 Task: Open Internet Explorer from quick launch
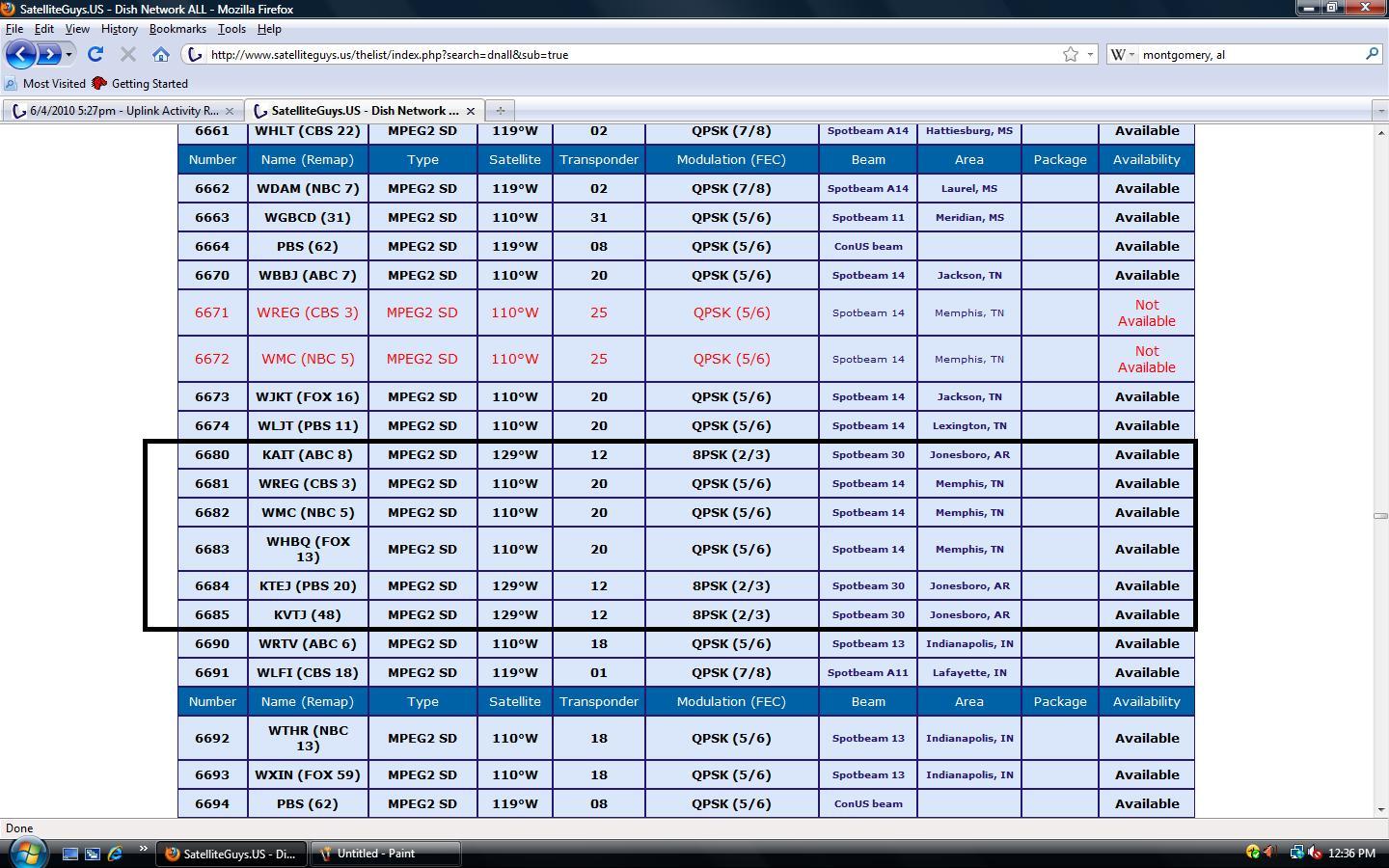(115, 854)
